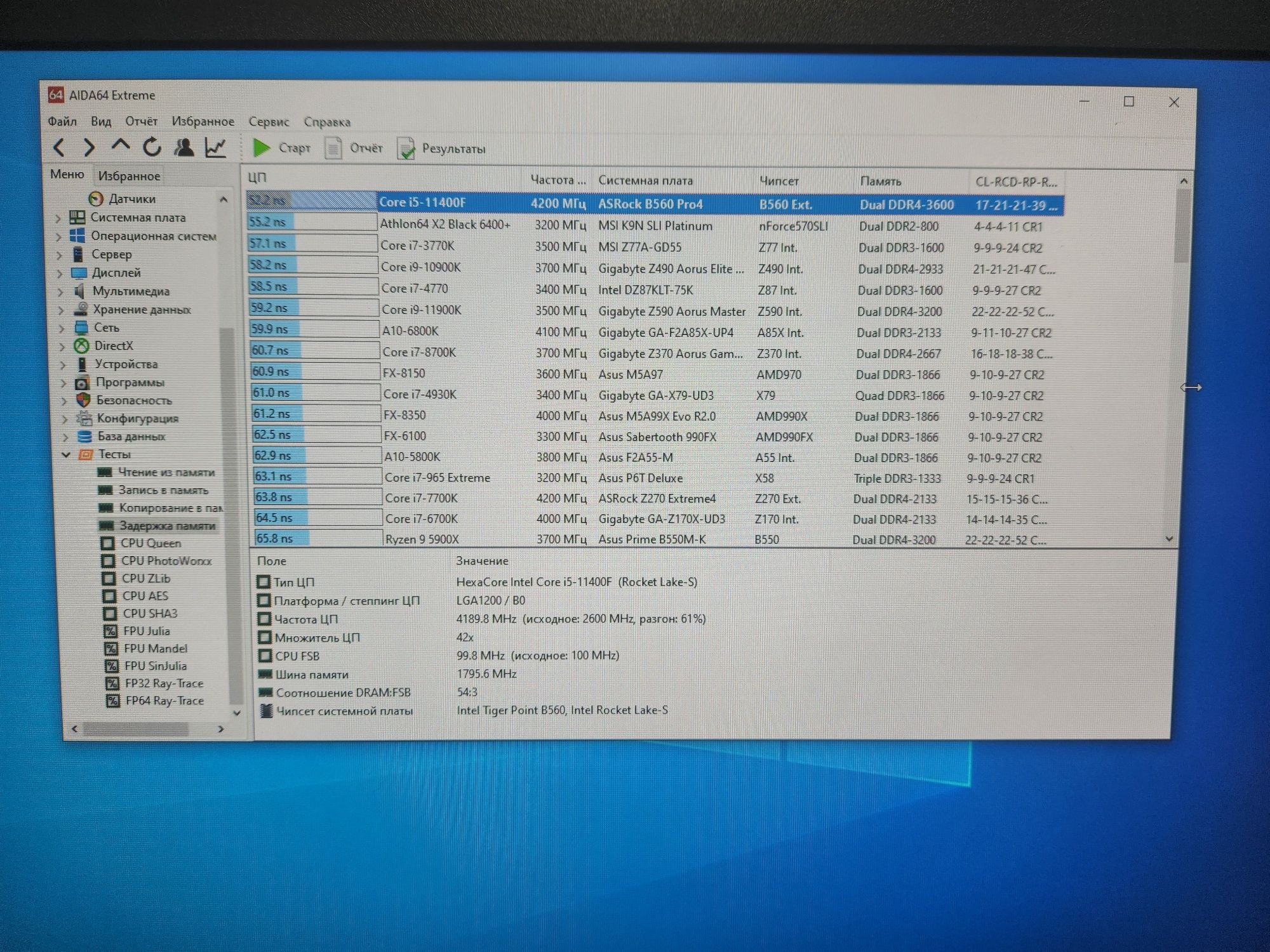Expand the Операционная система tree node

(59, 237)
